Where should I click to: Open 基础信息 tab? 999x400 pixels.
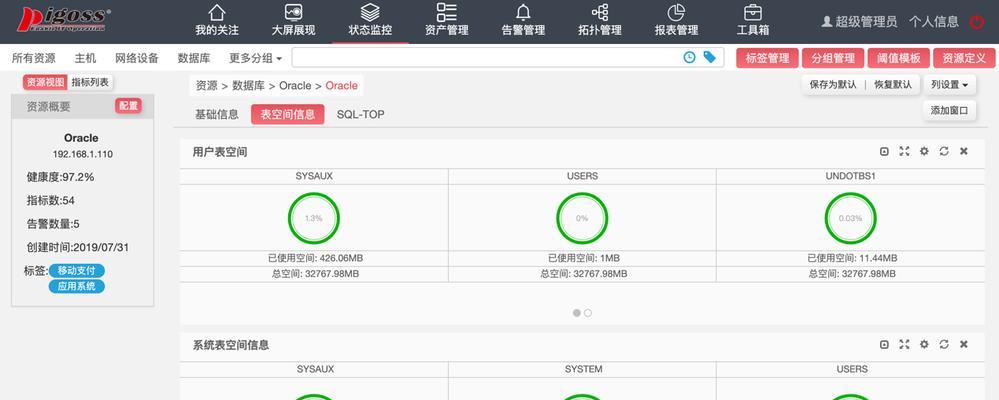pos(217,115)
